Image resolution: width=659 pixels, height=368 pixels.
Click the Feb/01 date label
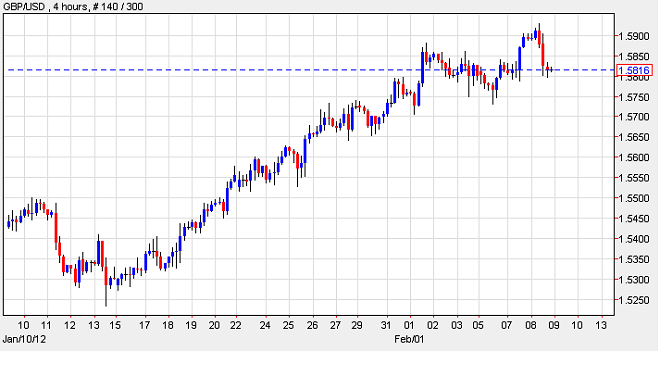pos(409,339)
